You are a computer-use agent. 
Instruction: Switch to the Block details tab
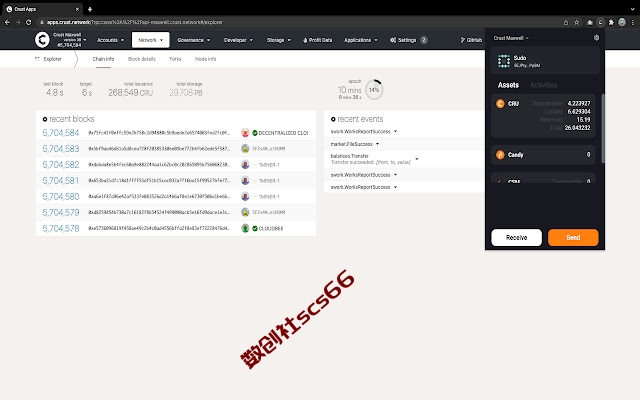pyautogui.click(x=142, y=59)
